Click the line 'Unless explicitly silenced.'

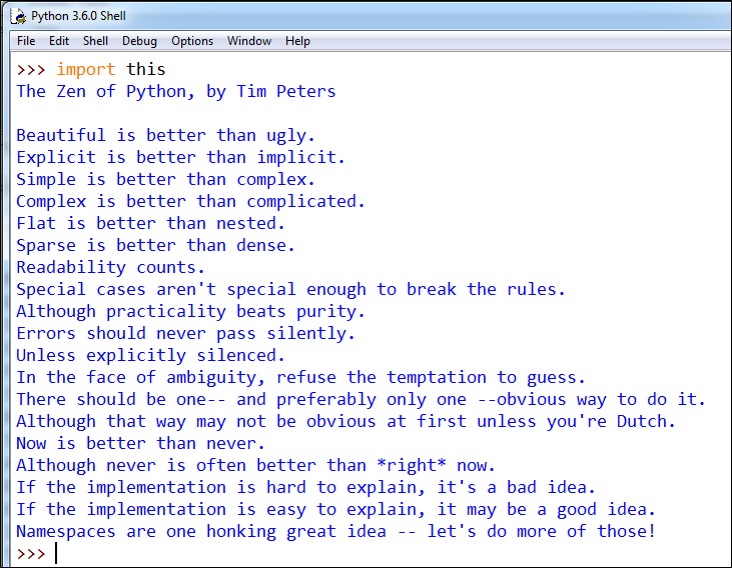pos(150,356)
